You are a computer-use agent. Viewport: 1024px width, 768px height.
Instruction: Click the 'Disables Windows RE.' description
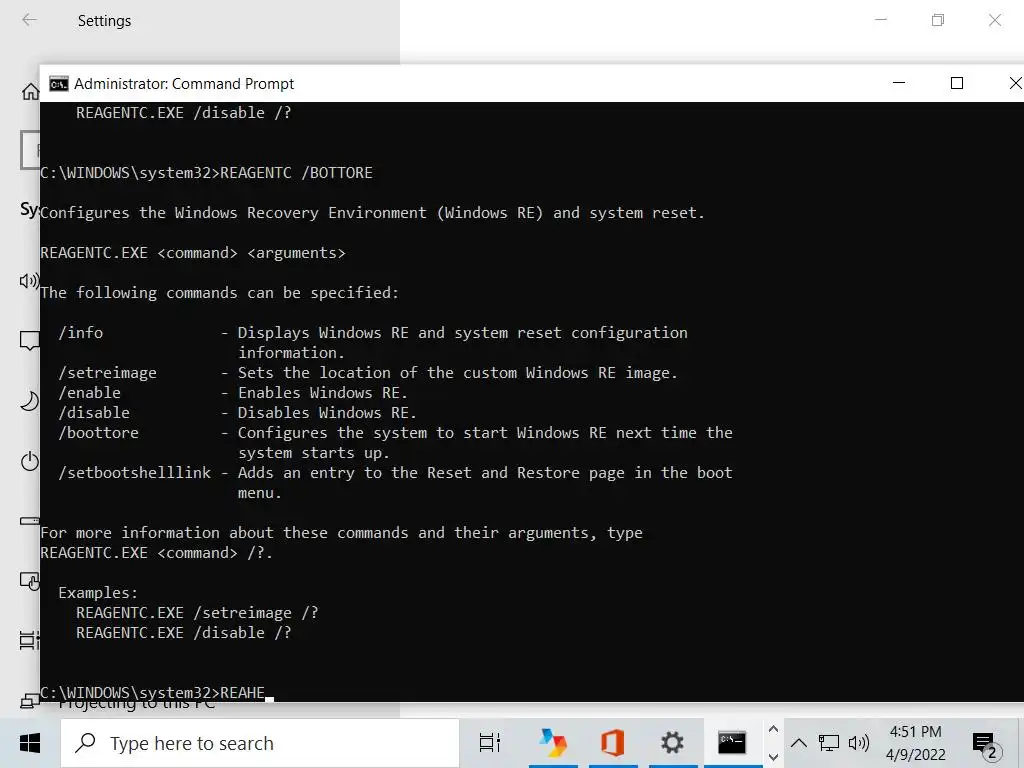pos(327,413)
